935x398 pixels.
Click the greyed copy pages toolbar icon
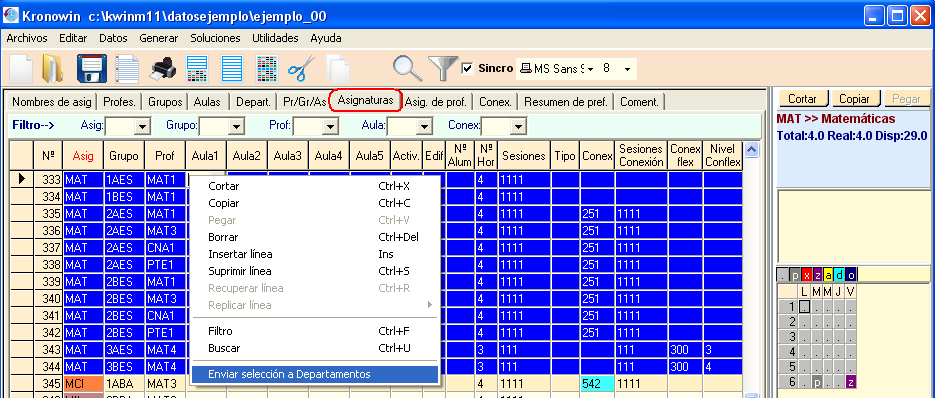click(x=338, y=68)
